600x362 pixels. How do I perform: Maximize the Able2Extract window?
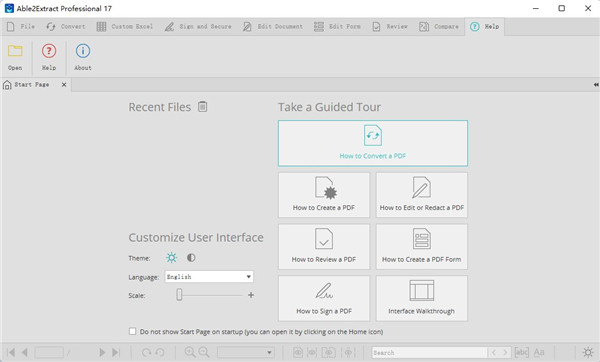pos(561,8)
